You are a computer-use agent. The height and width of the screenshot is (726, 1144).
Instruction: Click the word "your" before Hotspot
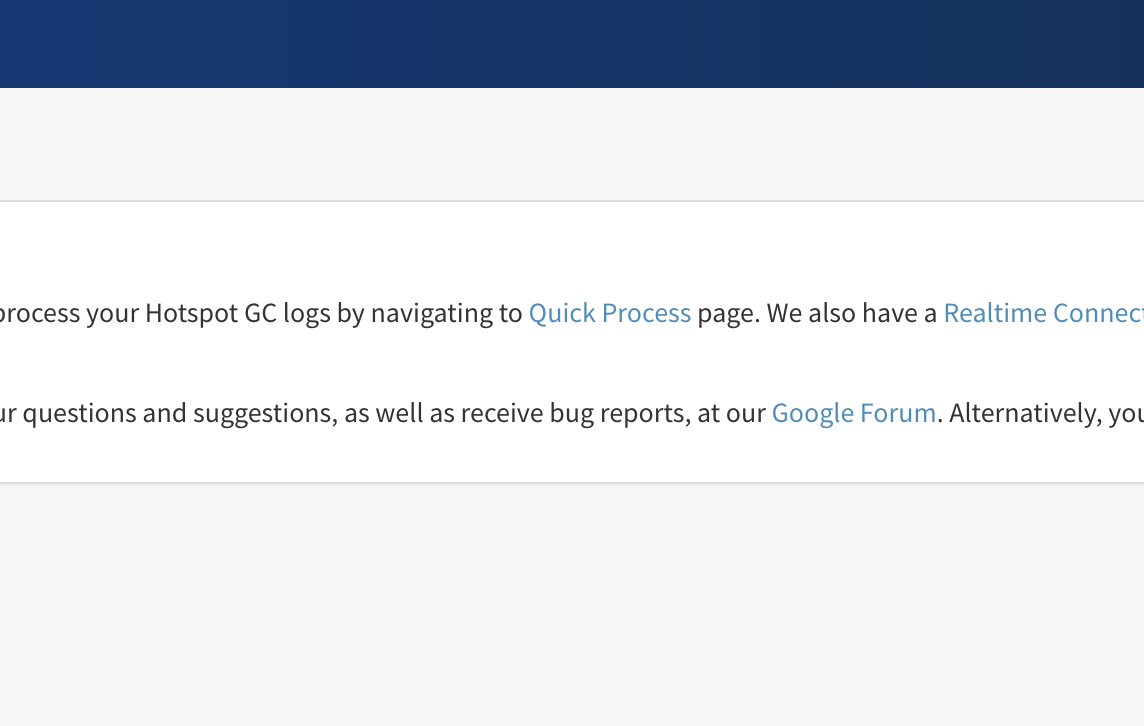point(112,313)
